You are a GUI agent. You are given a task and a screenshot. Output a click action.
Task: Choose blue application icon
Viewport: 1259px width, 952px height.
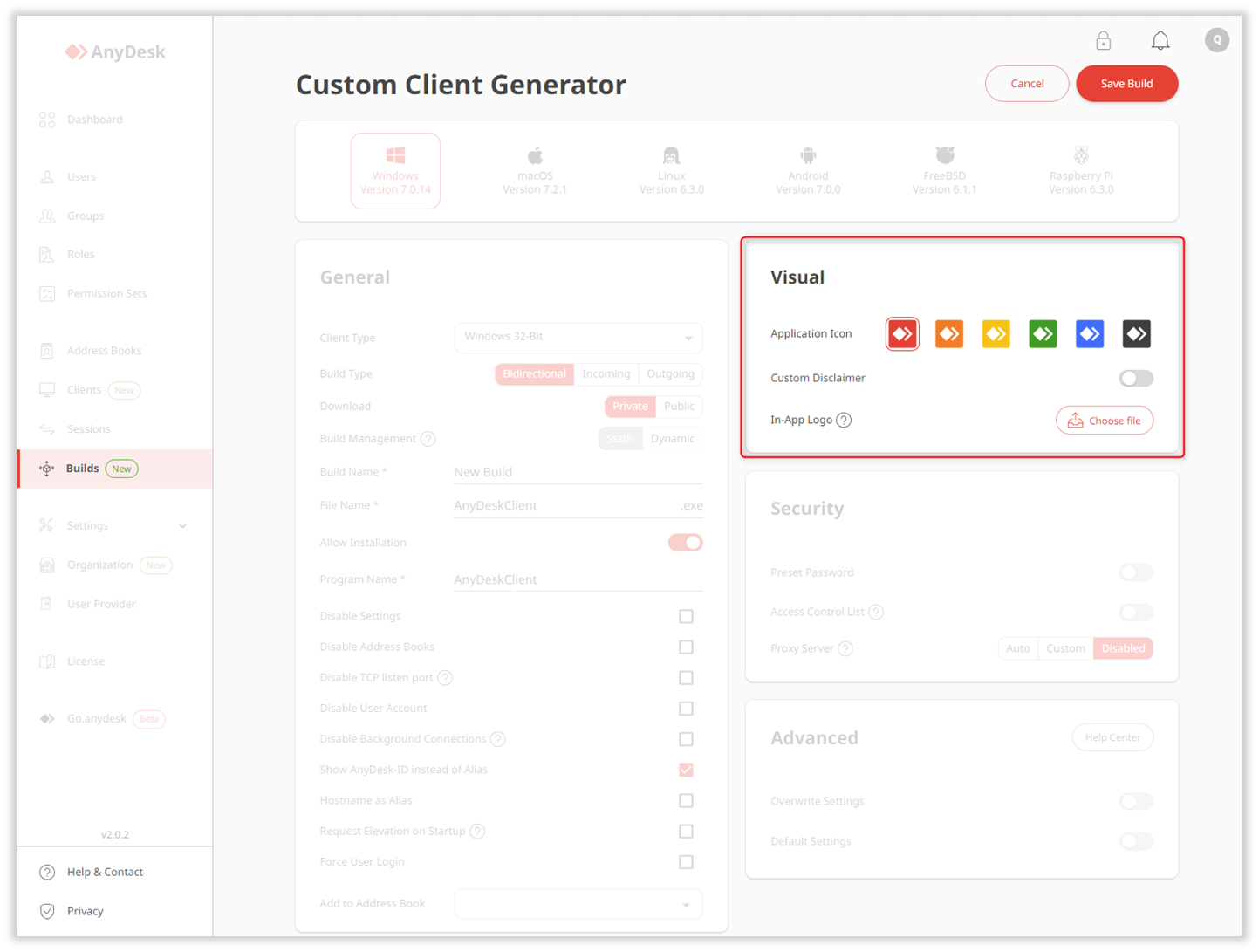point(1090,333)
